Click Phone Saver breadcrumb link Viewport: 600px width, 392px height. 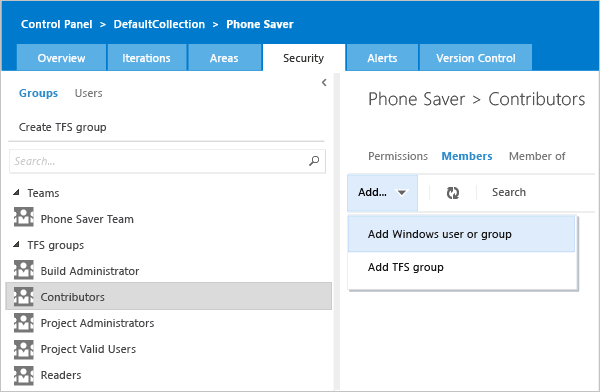click(260, 24)
